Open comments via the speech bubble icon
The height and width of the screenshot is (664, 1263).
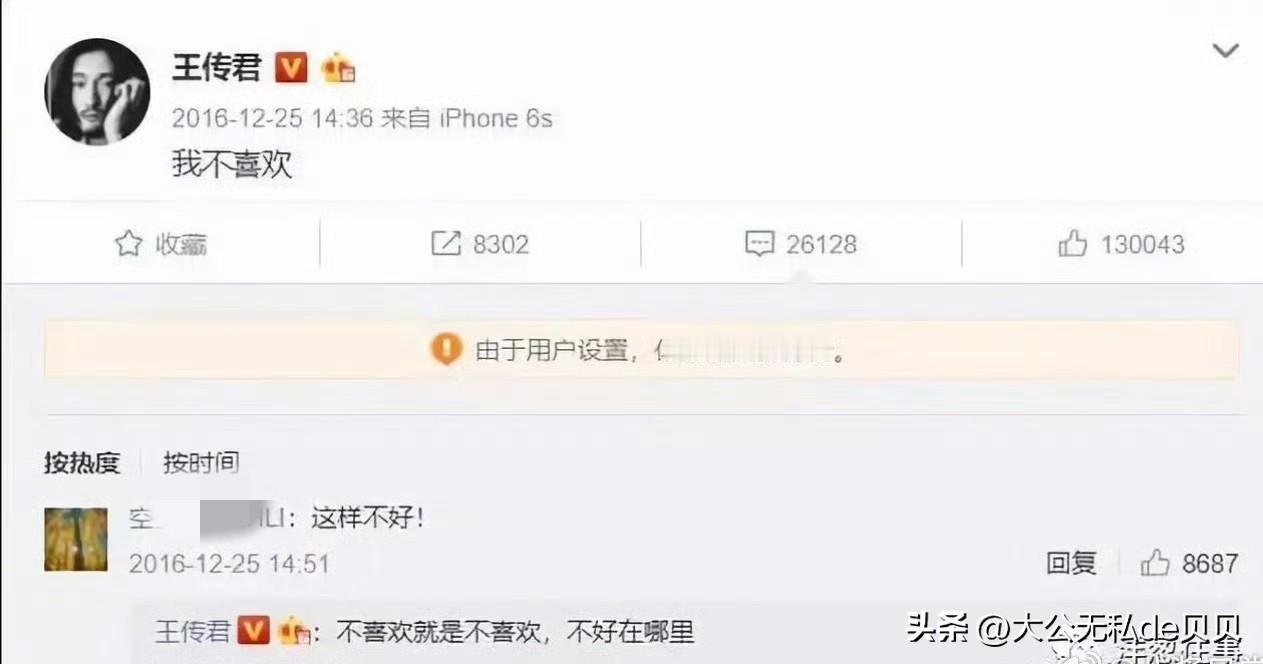click(760, 244)
